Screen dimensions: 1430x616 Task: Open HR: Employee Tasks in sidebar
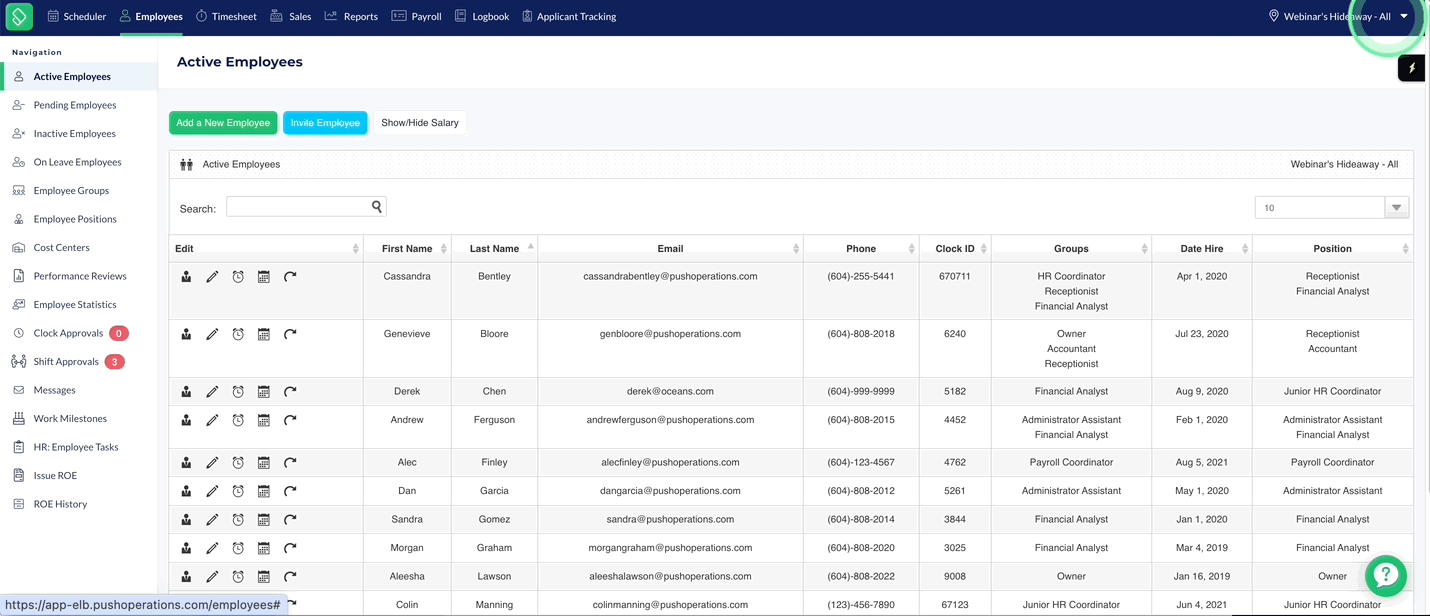76,447
